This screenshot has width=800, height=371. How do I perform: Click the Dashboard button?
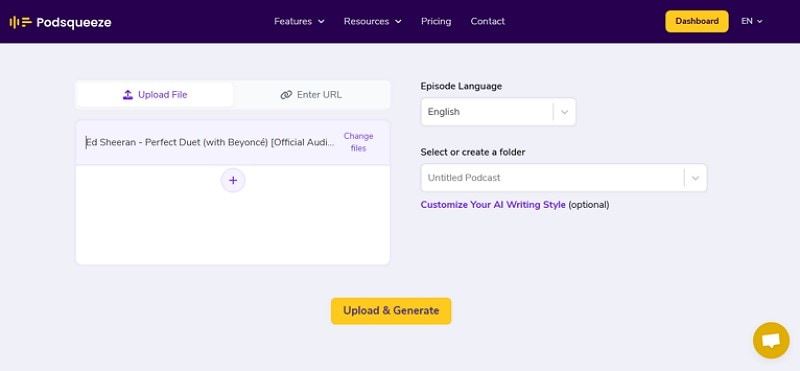coord(697,21)
